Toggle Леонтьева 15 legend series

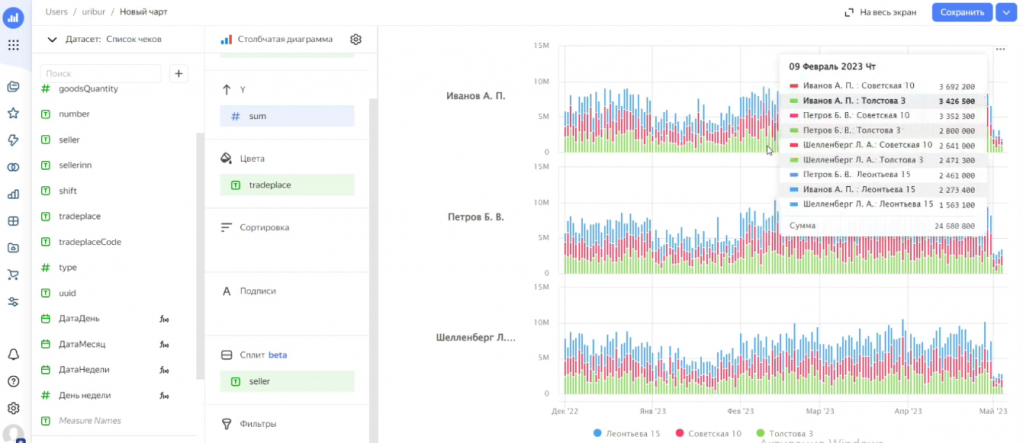(627, 433)
